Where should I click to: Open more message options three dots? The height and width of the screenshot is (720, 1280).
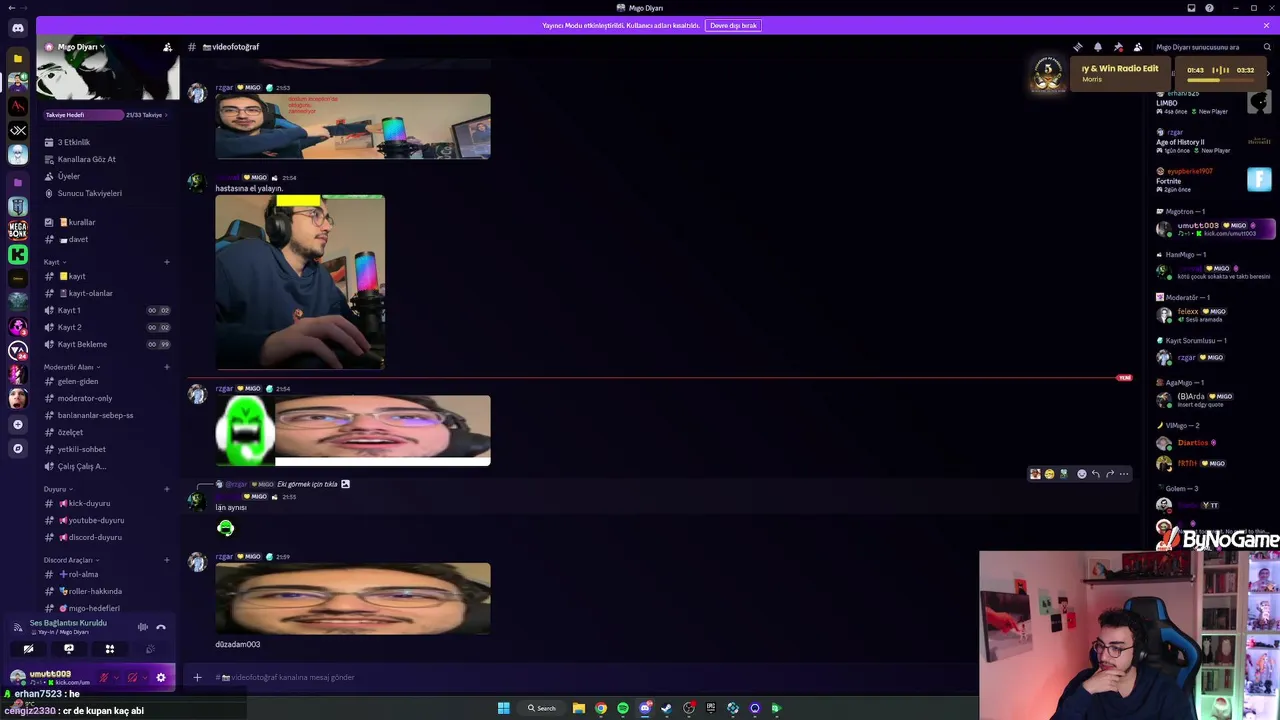(x=1124, y=474)
